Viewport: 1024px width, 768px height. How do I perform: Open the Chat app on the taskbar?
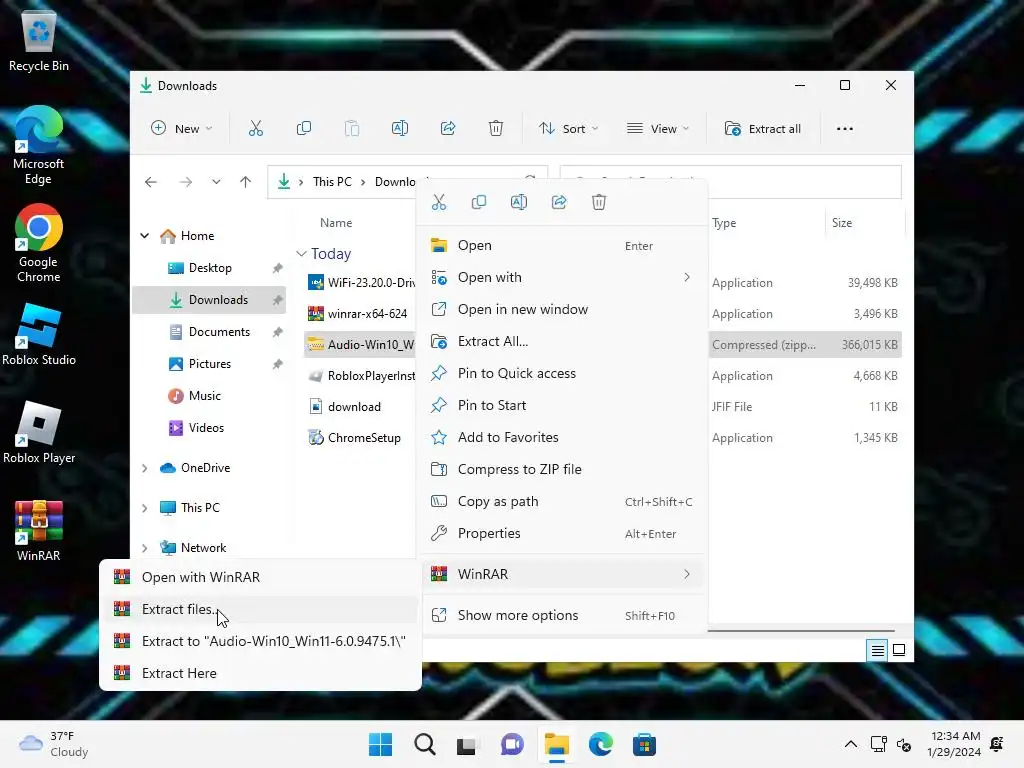[x=512, y=744]
